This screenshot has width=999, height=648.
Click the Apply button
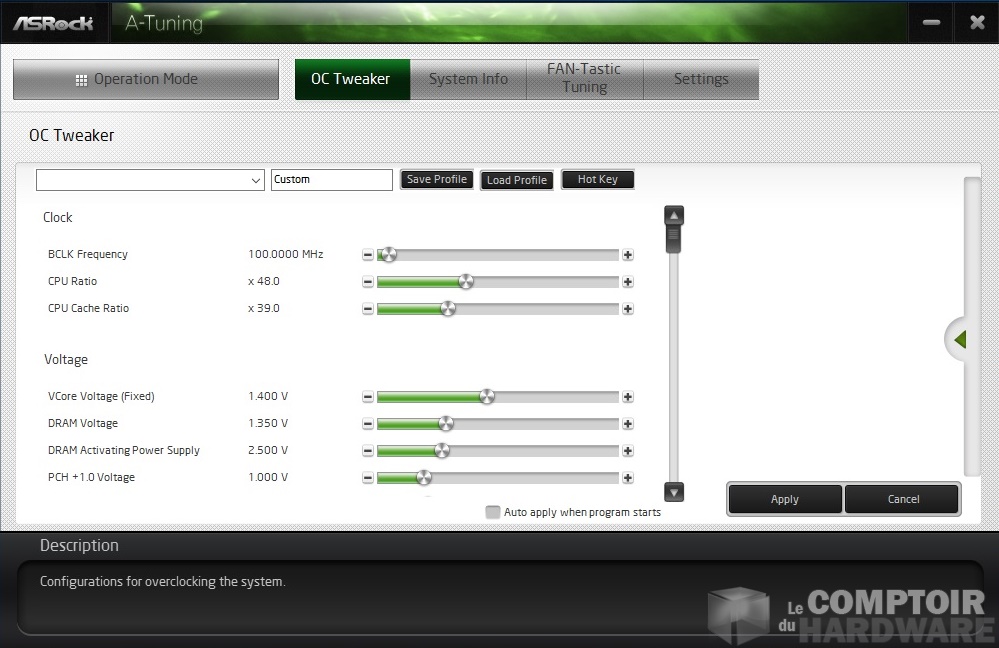click(785, 499)
